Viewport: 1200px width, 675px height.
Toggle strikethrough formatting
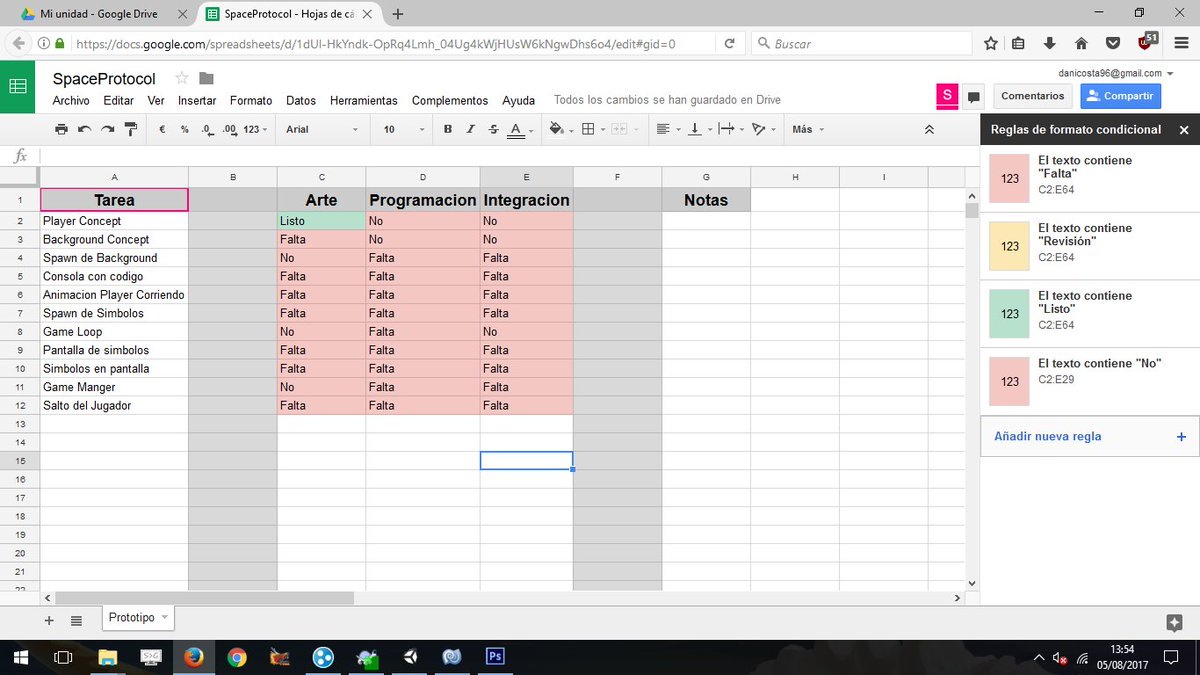[x=494, y=128]
